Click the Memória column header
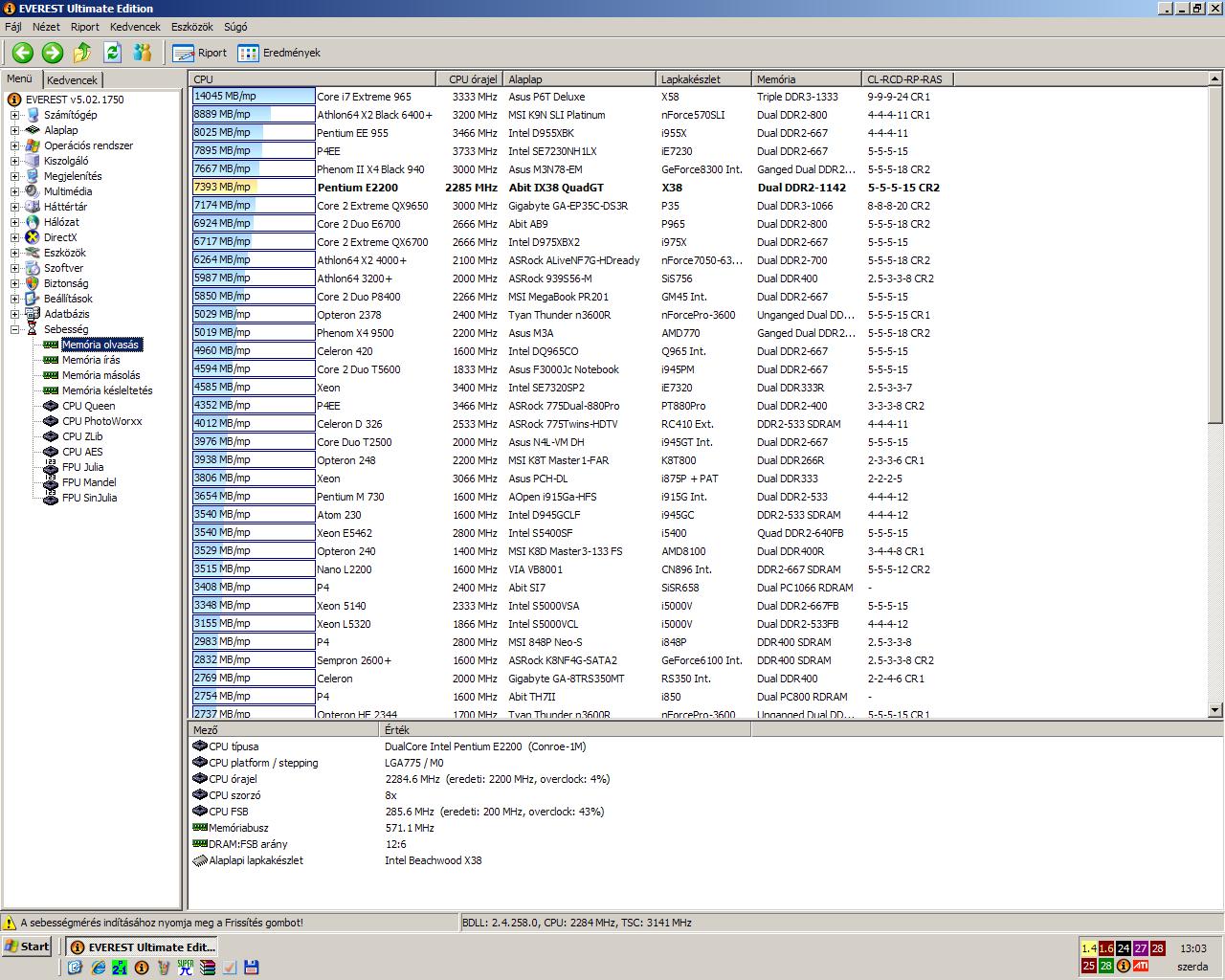This screenshot has height=980, width=1225. pos(806,79)
